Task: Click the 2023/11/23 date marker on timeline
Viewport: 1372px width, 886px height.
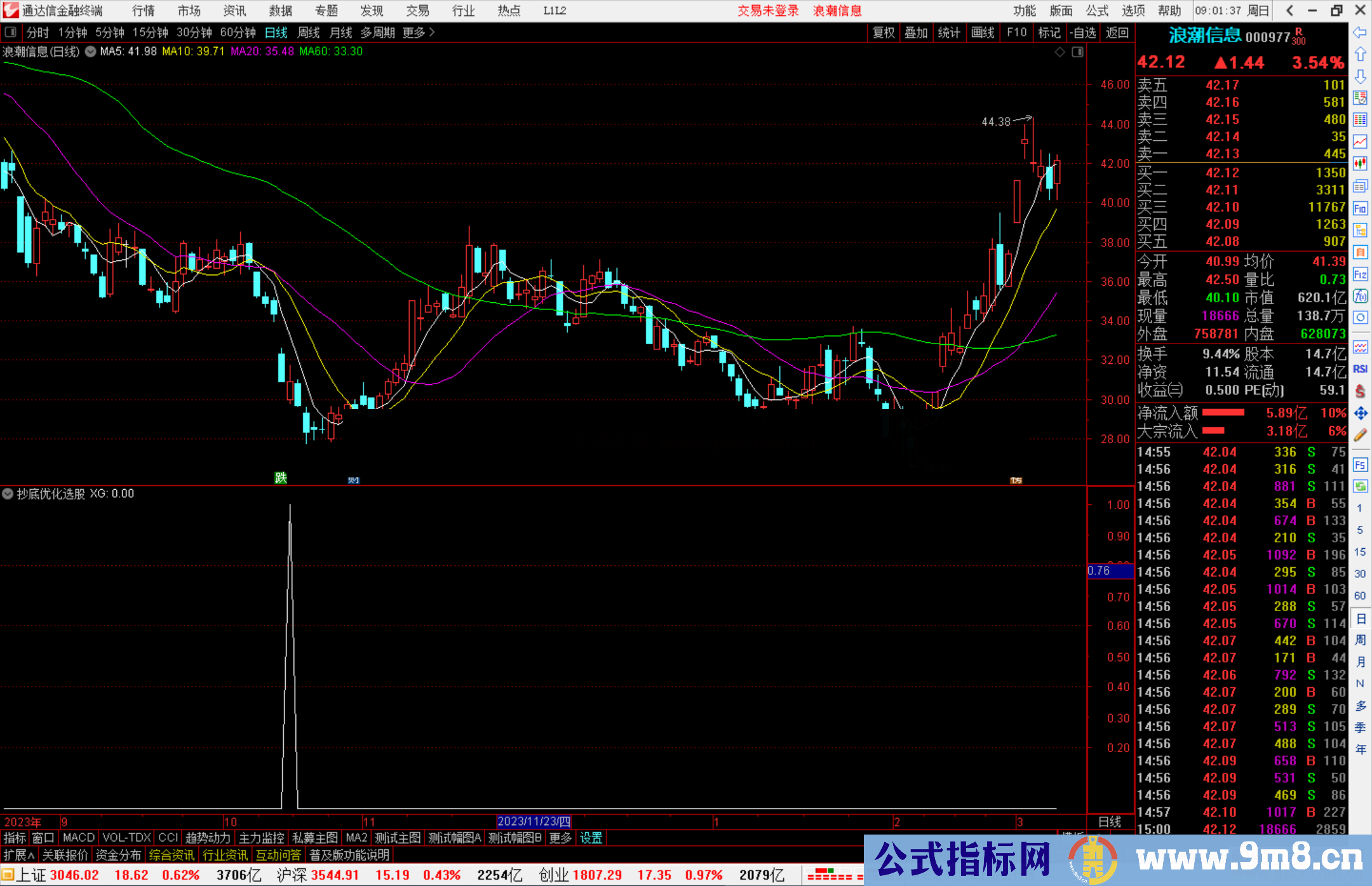Action: [534, 822]
